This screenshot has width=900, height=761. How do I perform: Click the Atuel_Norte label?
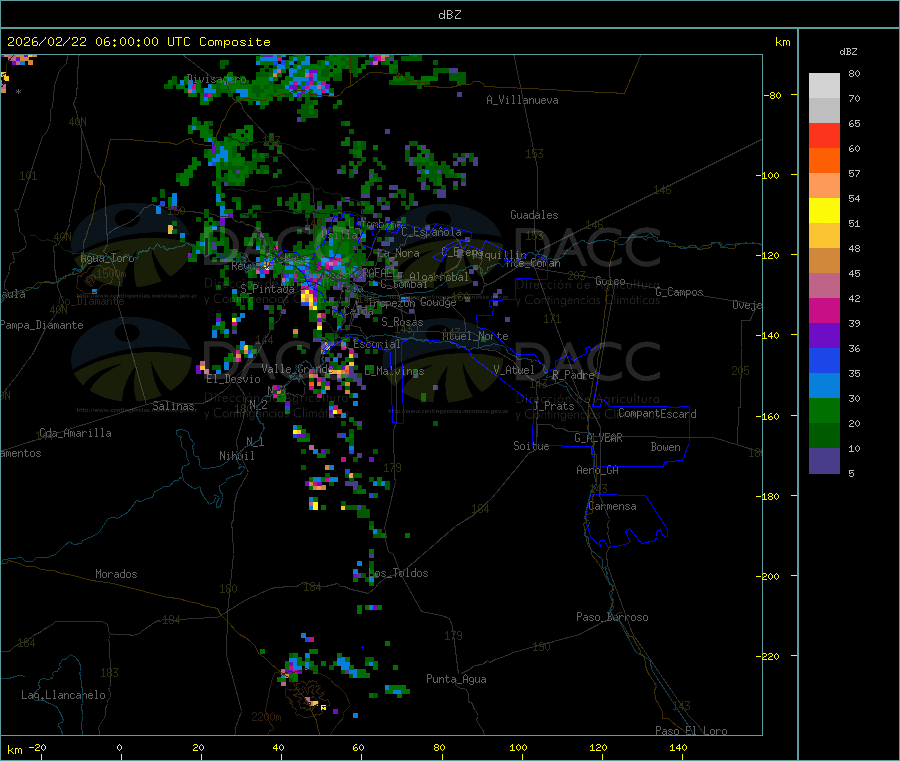click(475, 336)
